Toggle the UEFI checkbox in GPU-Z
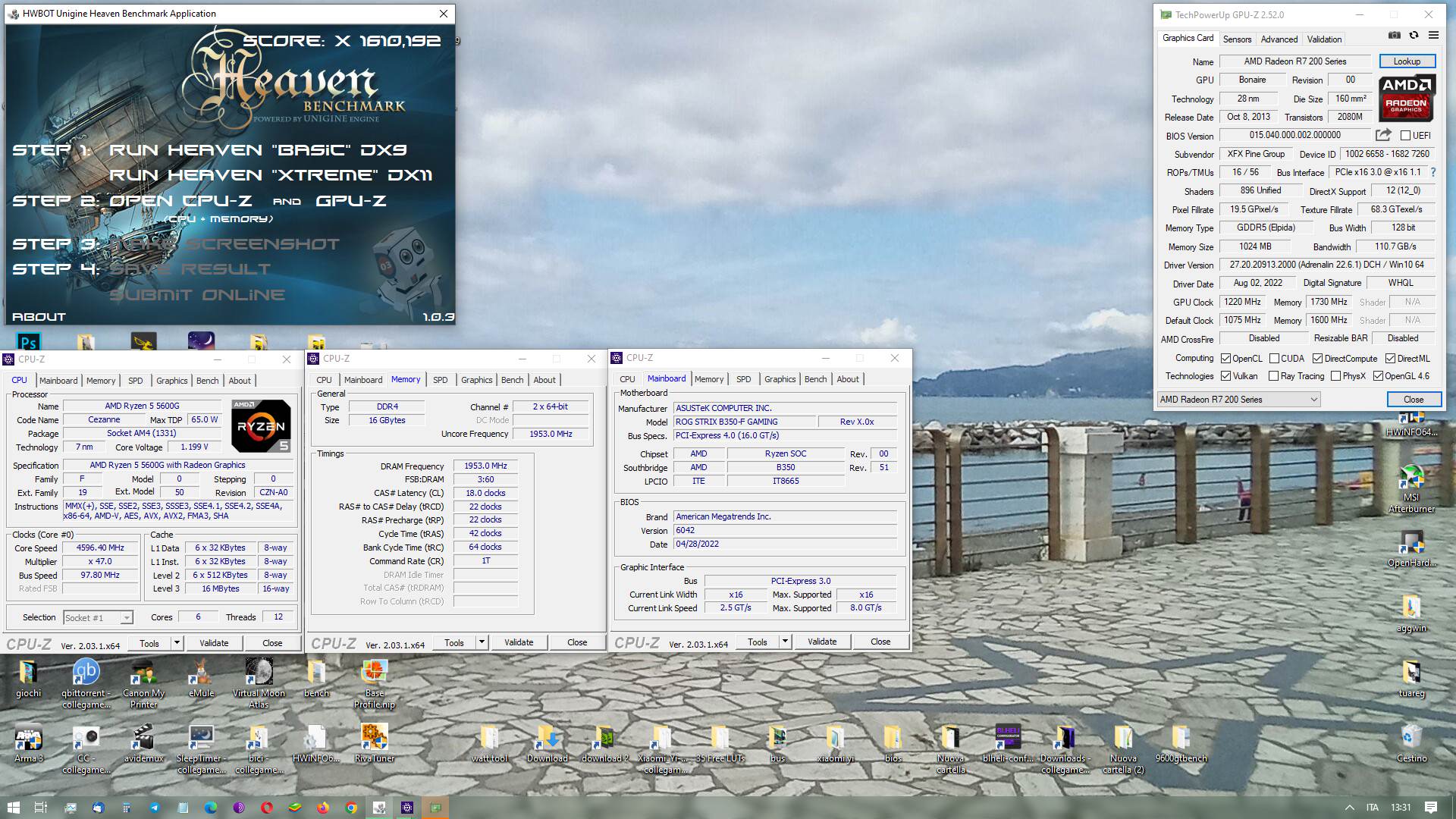 coord(1405,136)
